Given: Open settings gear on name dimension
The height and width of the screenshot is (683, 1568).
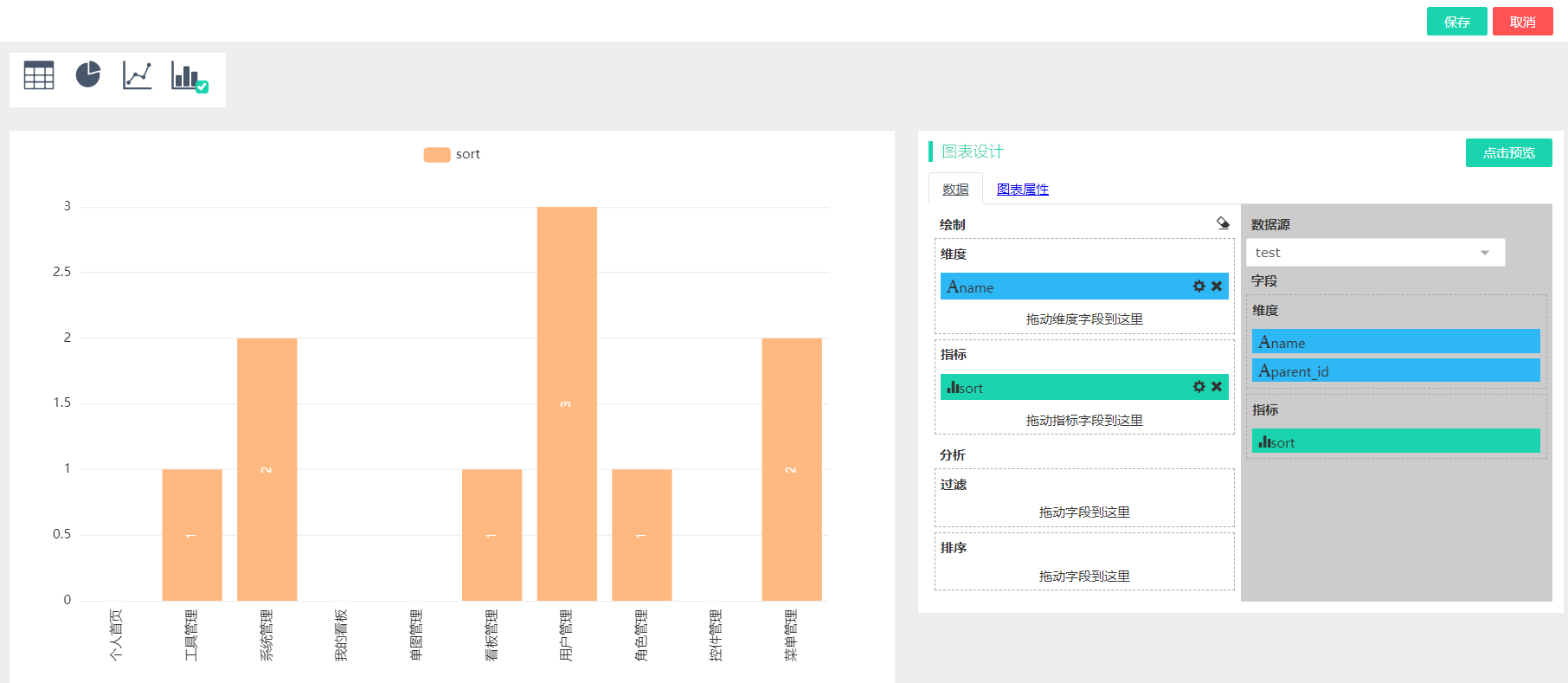Looking at the screenshot, I should 1199,287.
